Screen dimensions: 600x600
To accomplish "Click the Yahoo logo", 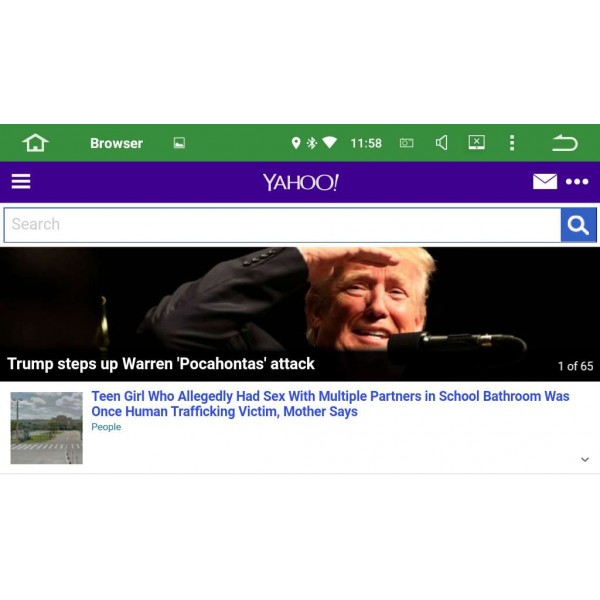I will click(x=300, y=182).
